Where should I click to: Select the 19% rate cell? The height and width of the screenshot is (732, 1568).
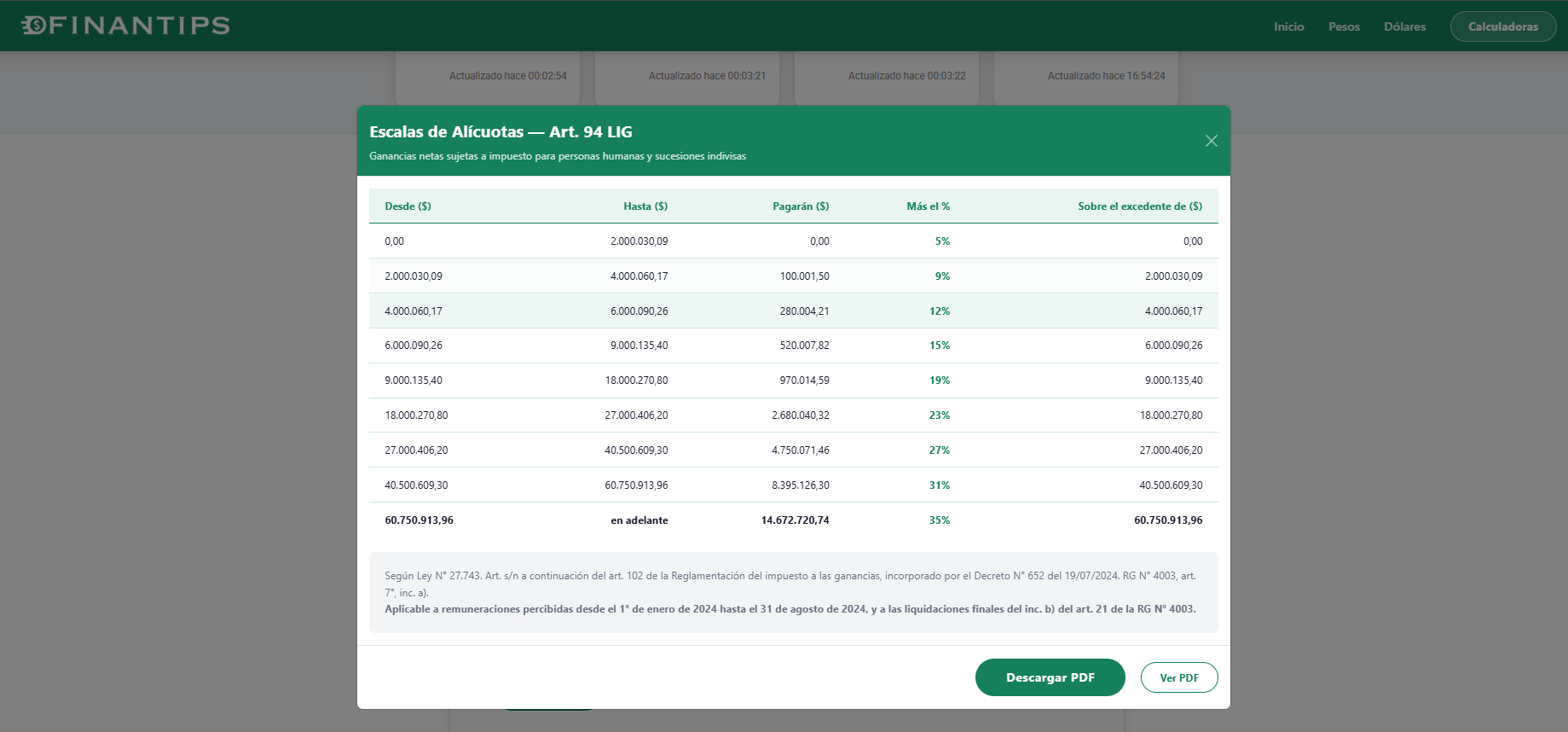940,381
